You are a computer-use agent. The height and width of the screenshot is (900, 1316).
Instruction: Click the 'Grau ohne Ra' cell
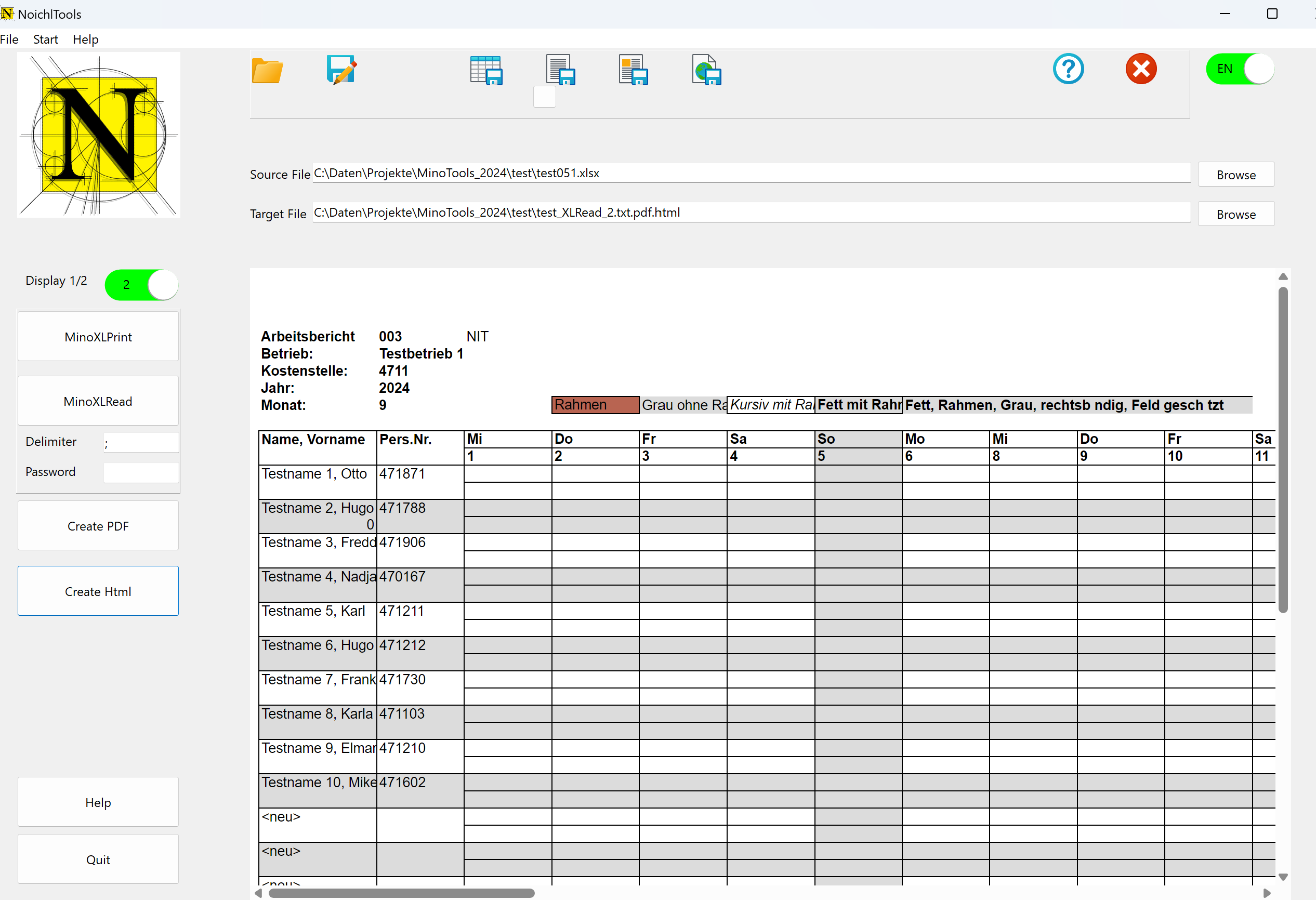(x=683, y=405)
